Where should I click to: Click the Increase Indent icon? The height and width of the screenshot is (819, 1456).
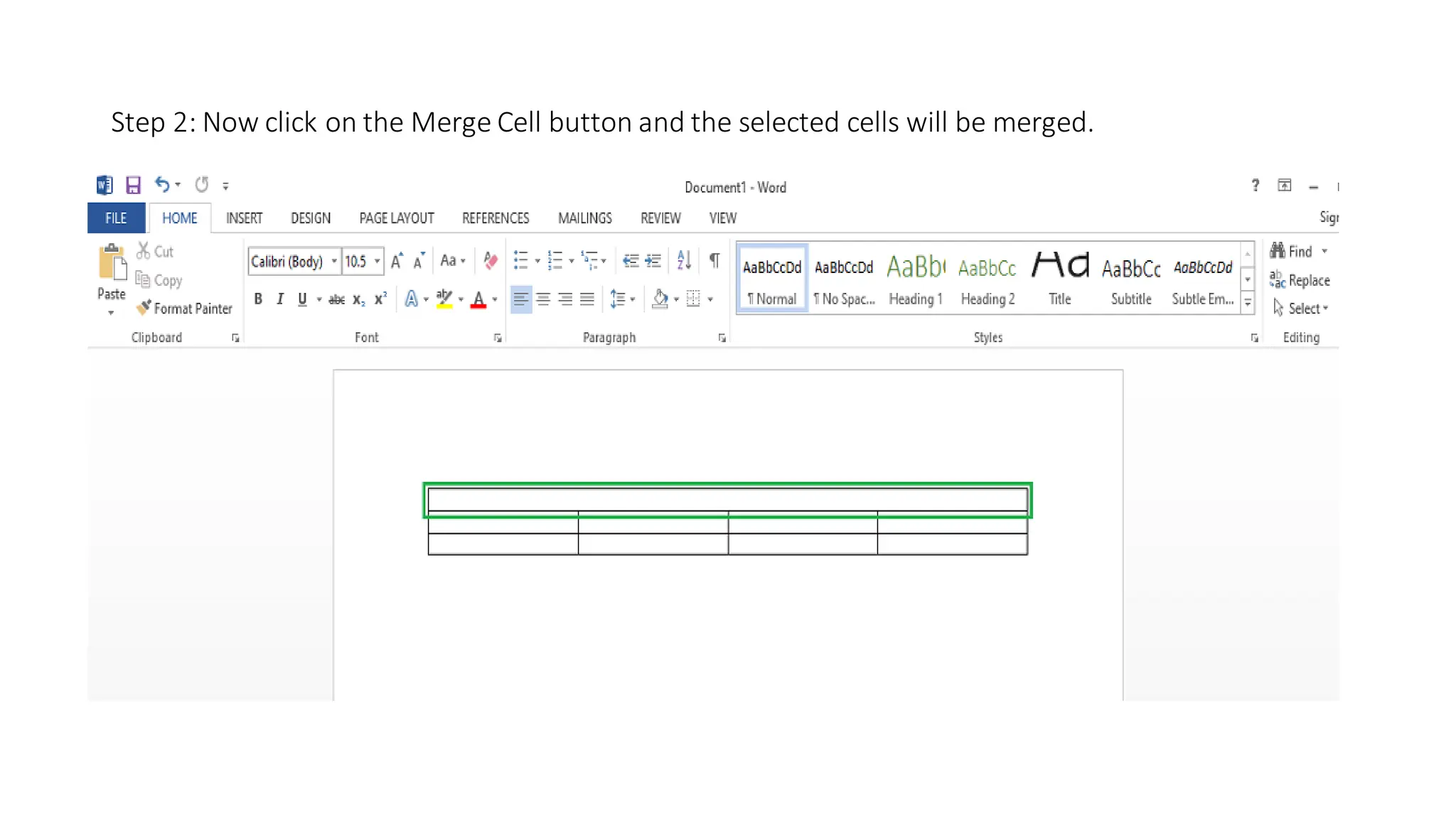point(653,261)
